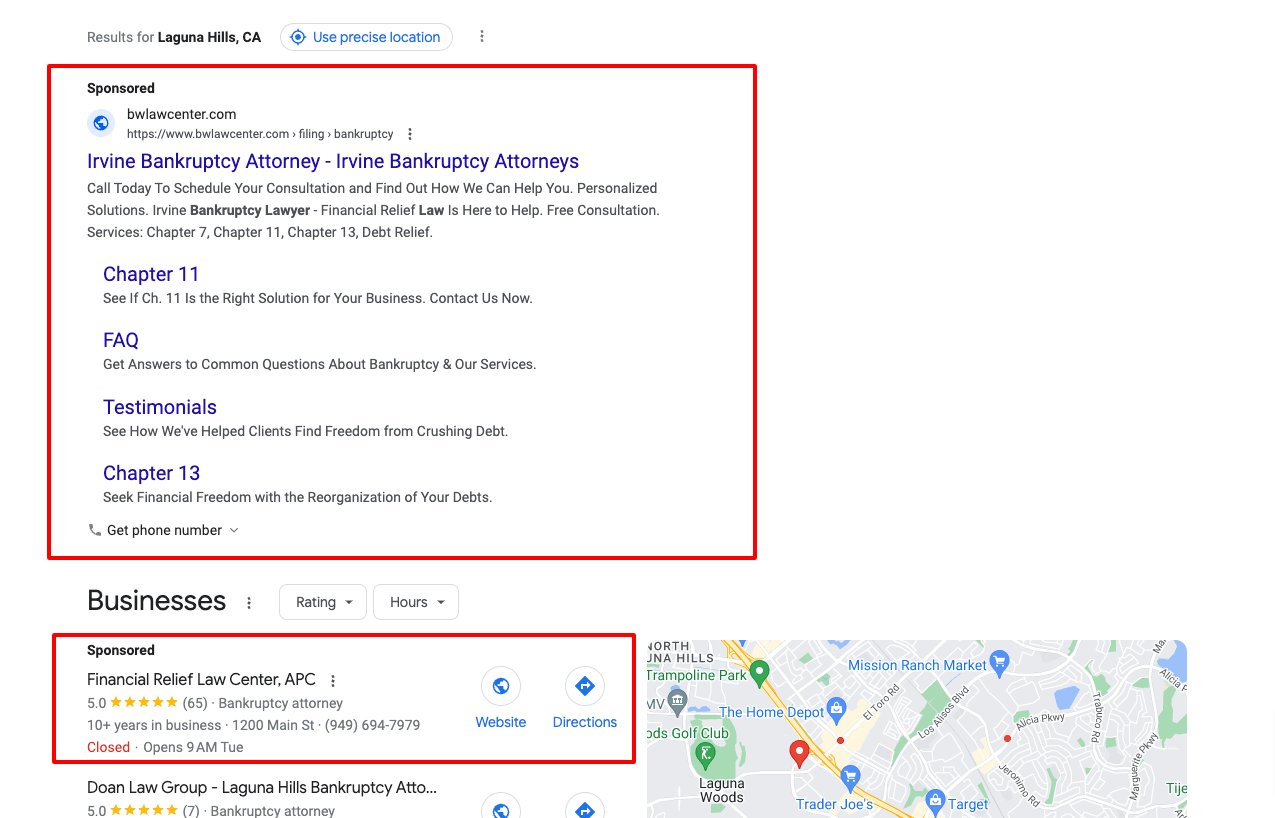The image size is (1275, 818).
Task: Click The Home Depot marker on map
Action: coord(838,711)
